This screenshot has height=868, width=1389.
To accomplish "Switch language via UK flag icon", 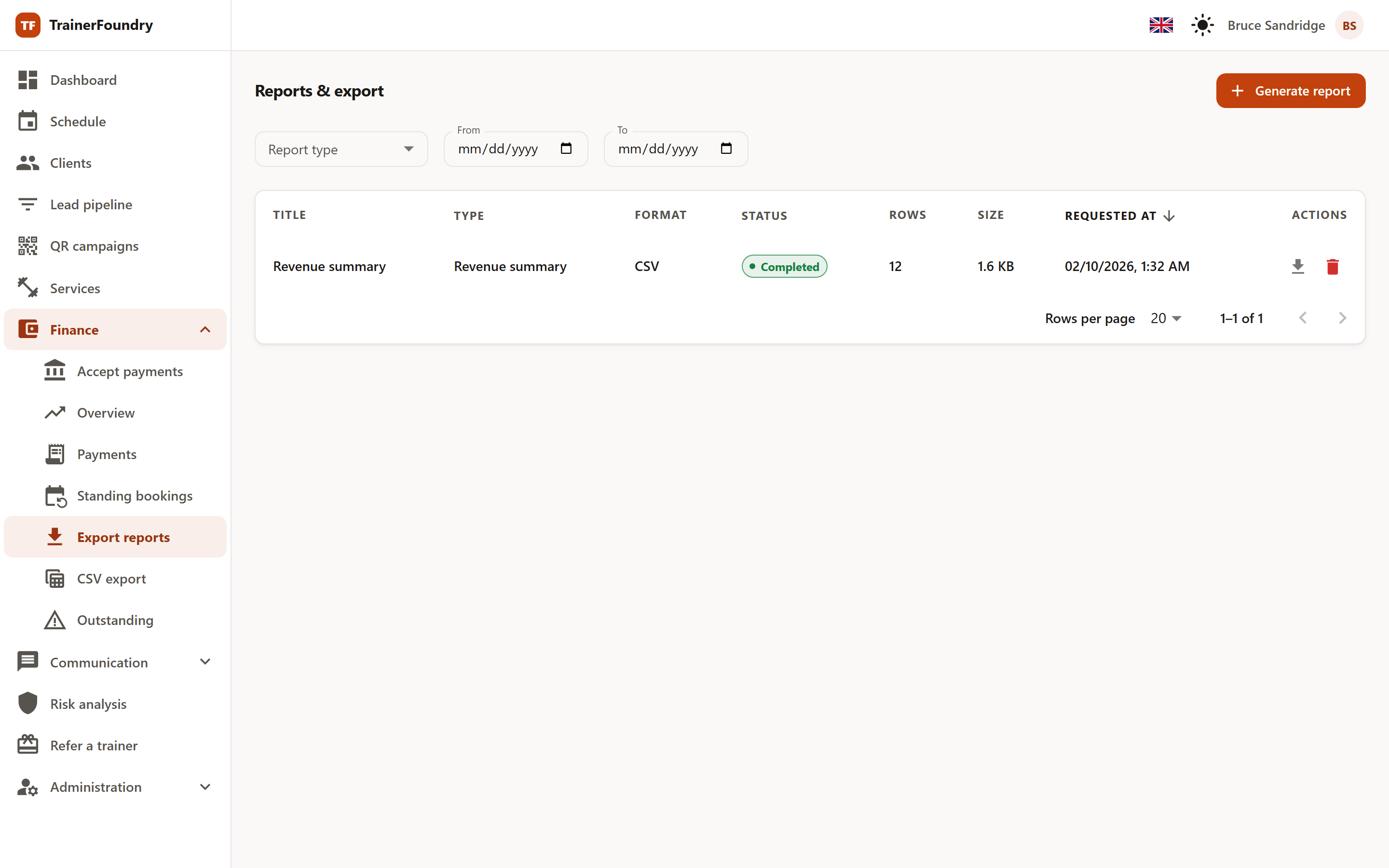I will (x=1161, y=25).
